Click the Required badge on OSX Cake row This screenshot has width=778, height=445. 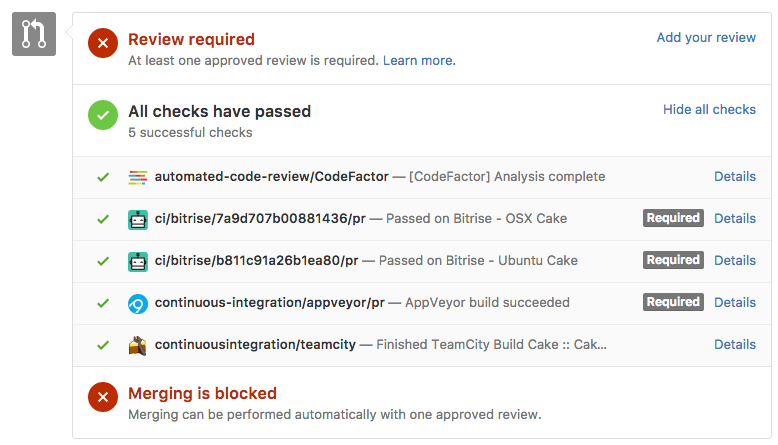(673, 218)
